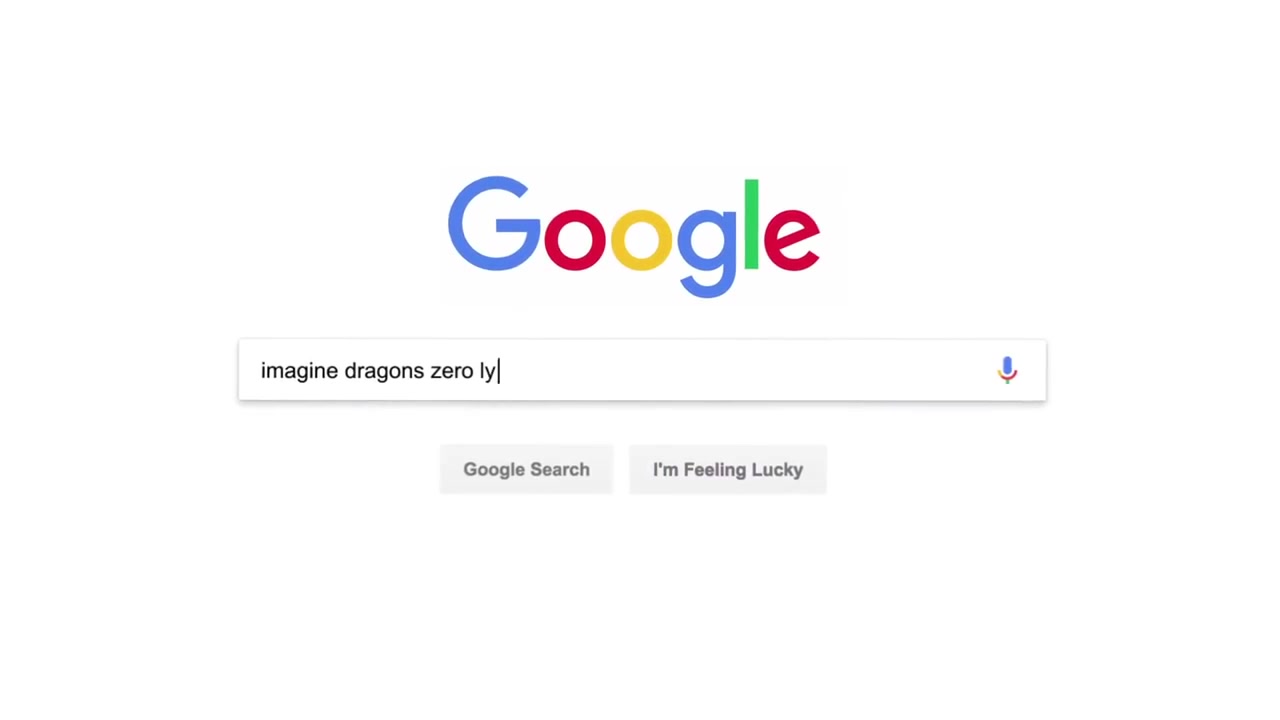This screenshot has height=720, width=1280.
Task: Click the blue lowercase g in logo
Action: point(707,252)
